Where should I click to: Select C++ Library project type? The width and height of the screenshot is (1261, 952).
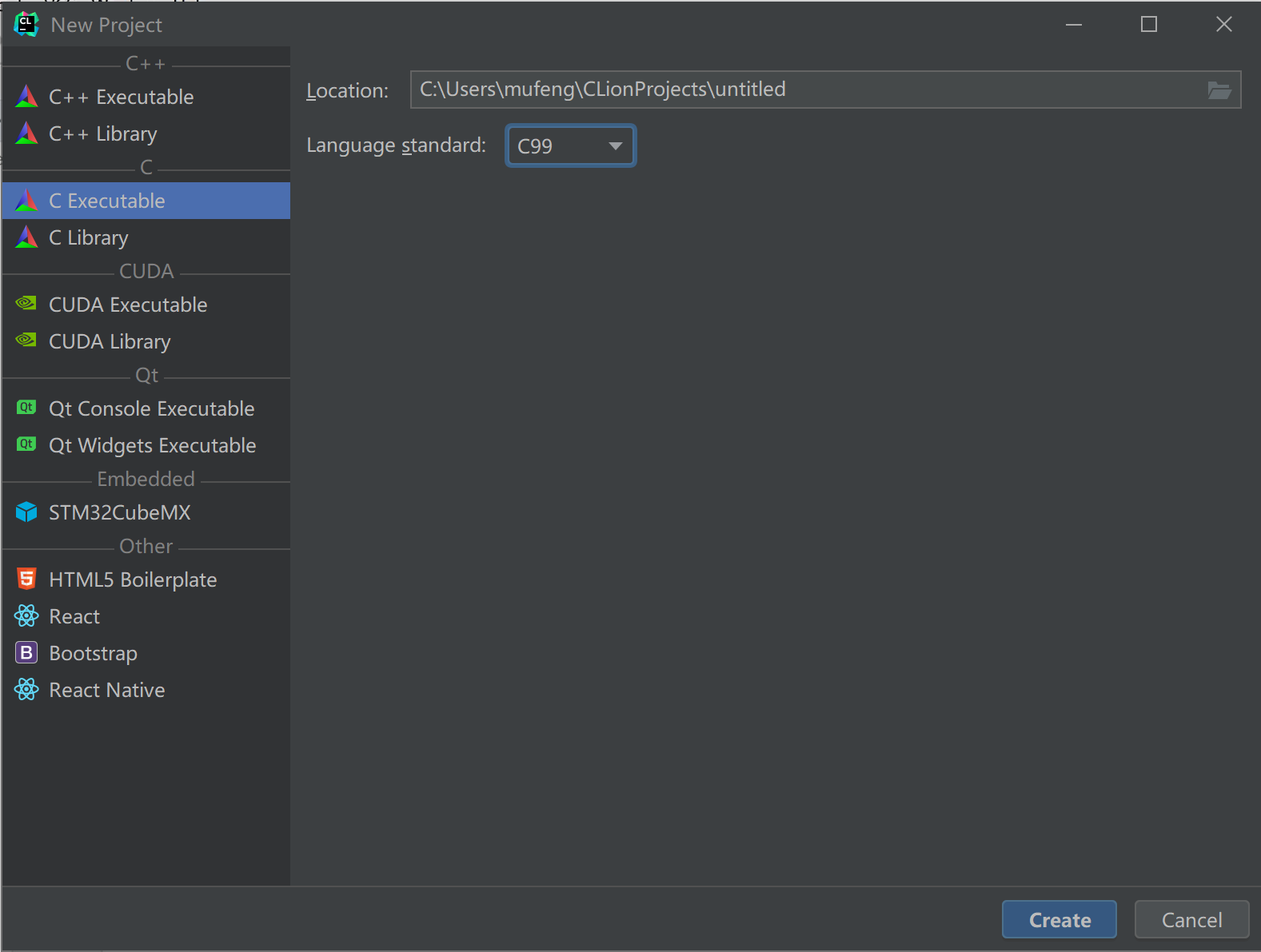point(146,133)
